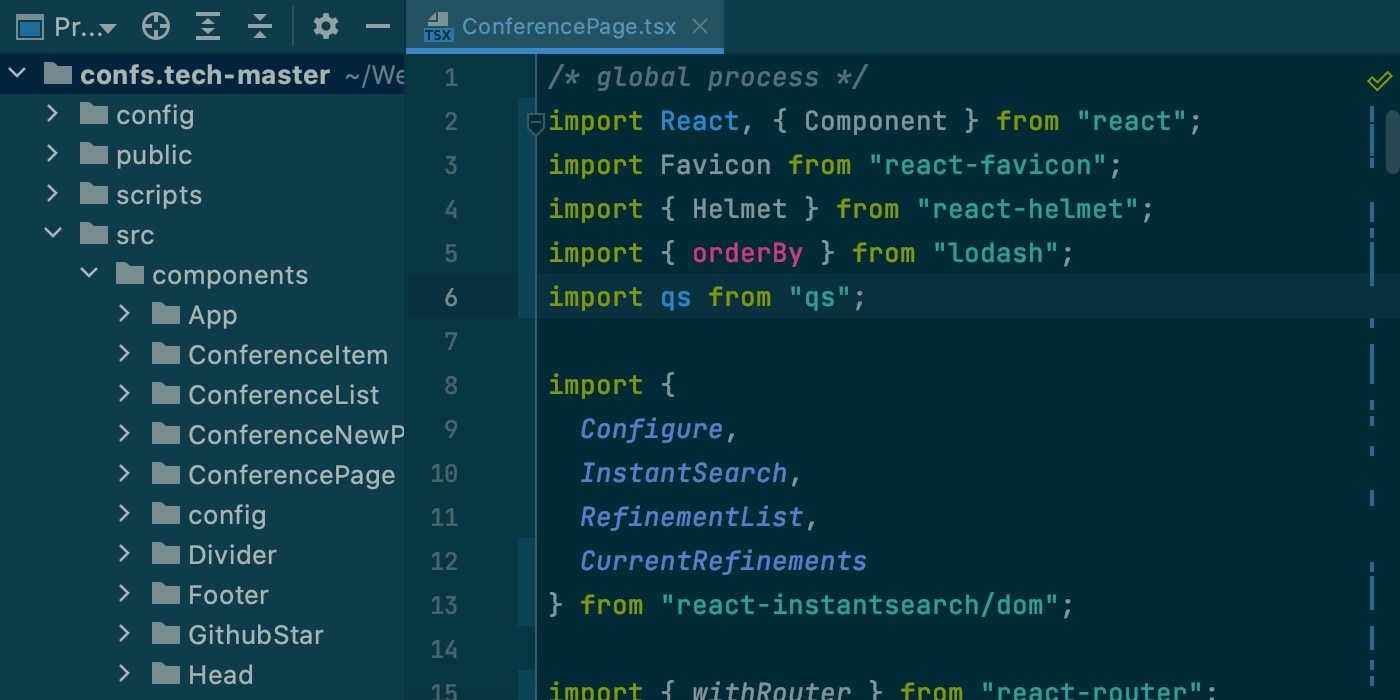Screen dimensions: 1400x700
Task: Expand the ConferenceList folder
Action: 125,395
